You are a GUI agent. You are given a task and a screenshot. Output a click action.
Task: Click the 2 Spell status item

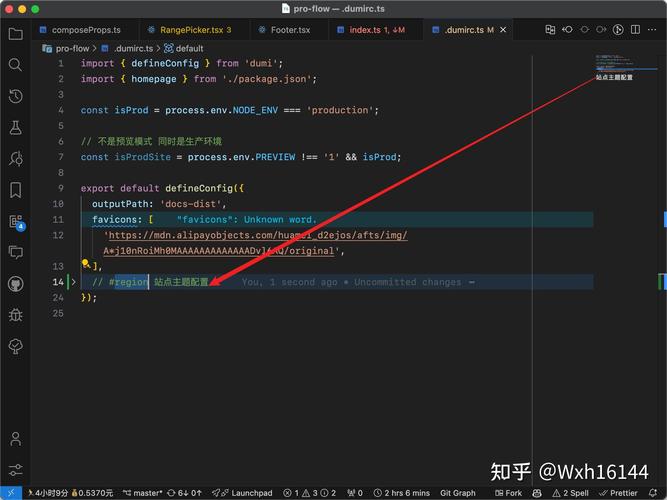click(x=571, y=493)
